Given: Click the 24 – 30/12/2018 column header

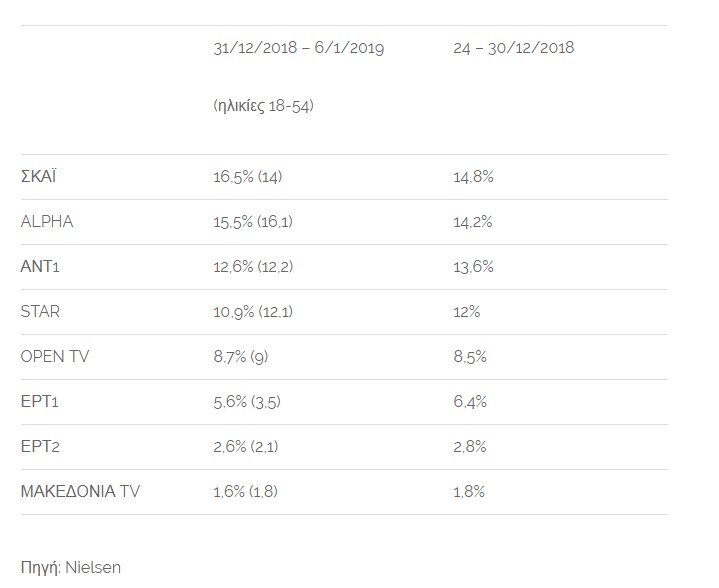Looking at the screenshot, I should 514,48.
